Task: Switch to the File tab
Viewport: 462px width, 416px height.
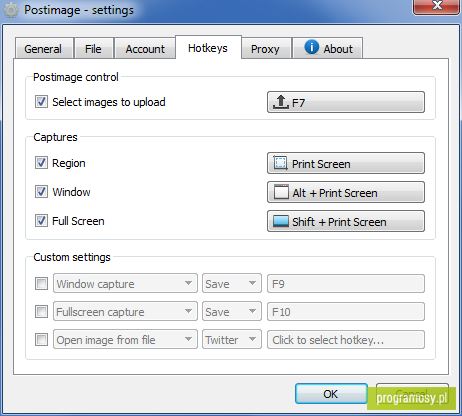Action: [x=94, y=49]
